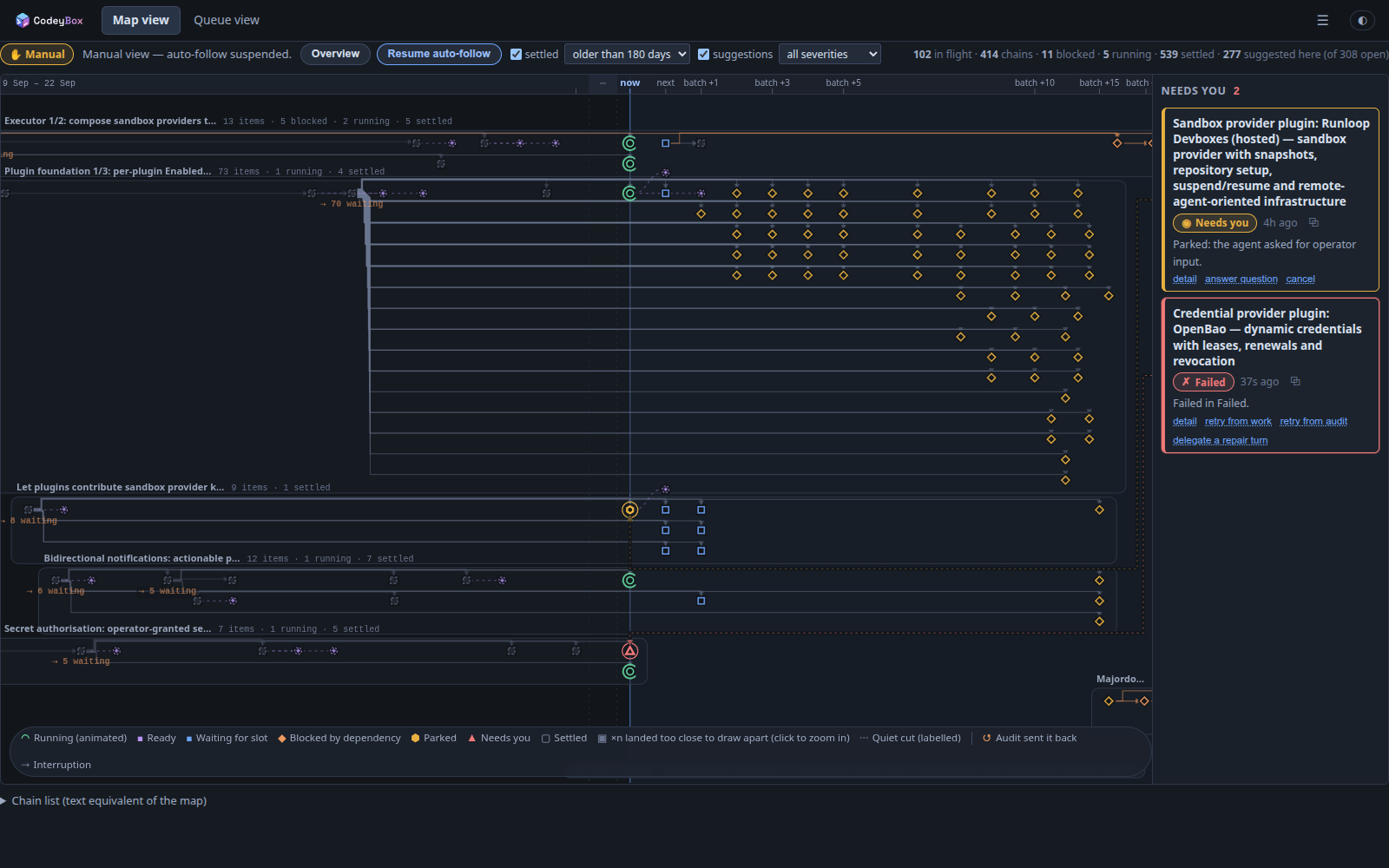Click the Majordo... chain diamond node
This screenshot has height=868, width=1389.
click(1109, 700)
